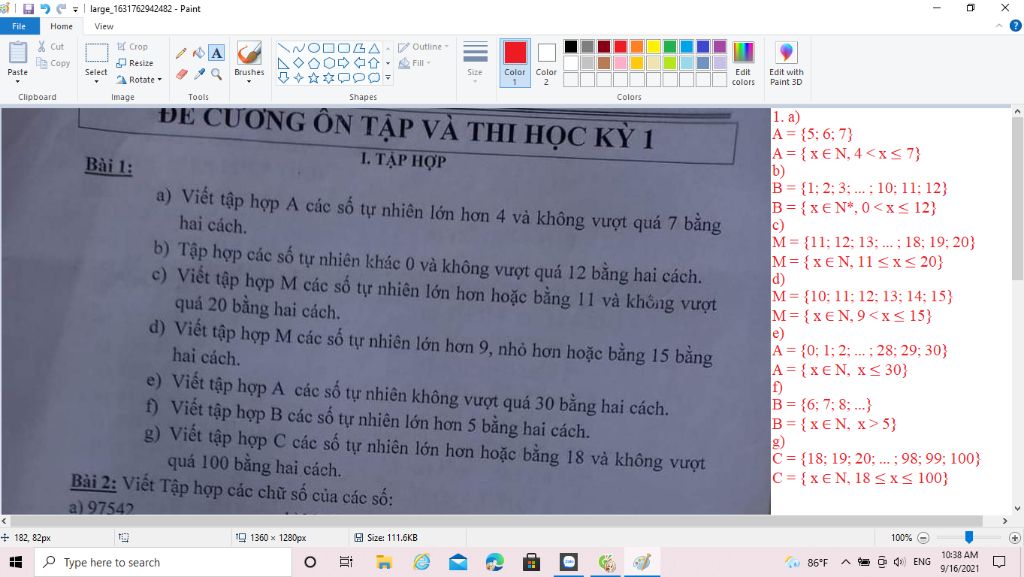Choose the Triangle shape

pyautogui.click(x=374, y=48)
